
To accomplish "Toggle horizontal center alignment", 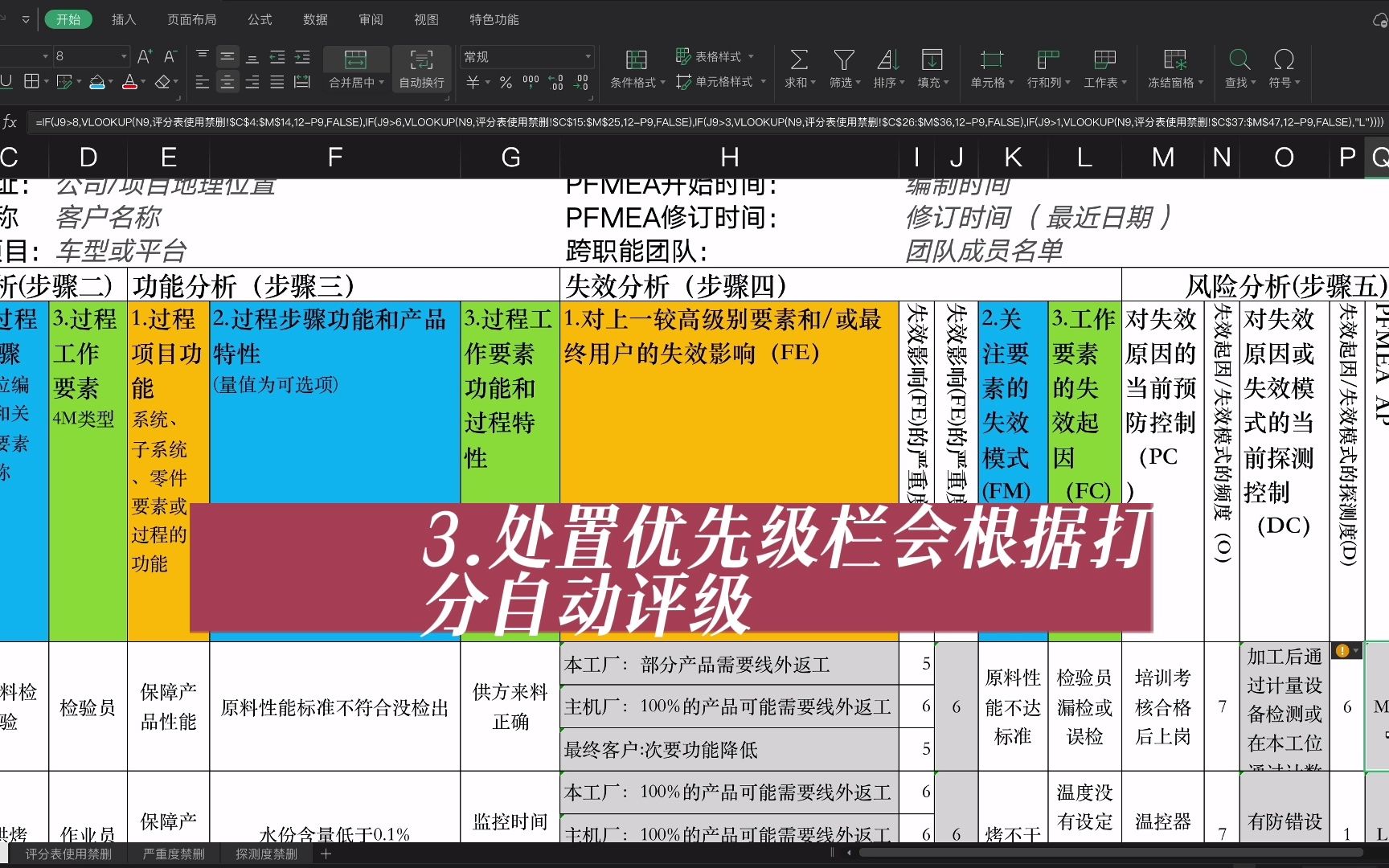I will (227, 82).
